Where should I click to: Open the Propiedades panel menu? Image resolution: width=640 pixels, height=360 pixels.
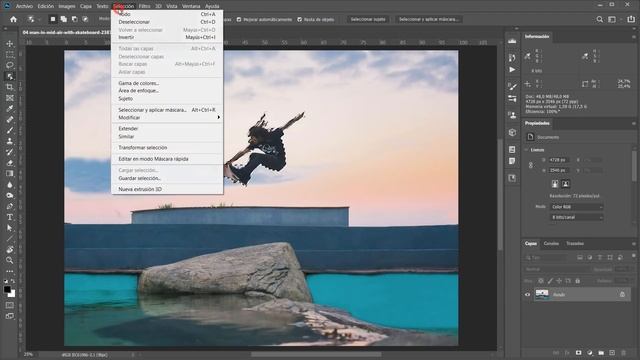(x=634, y=123)
